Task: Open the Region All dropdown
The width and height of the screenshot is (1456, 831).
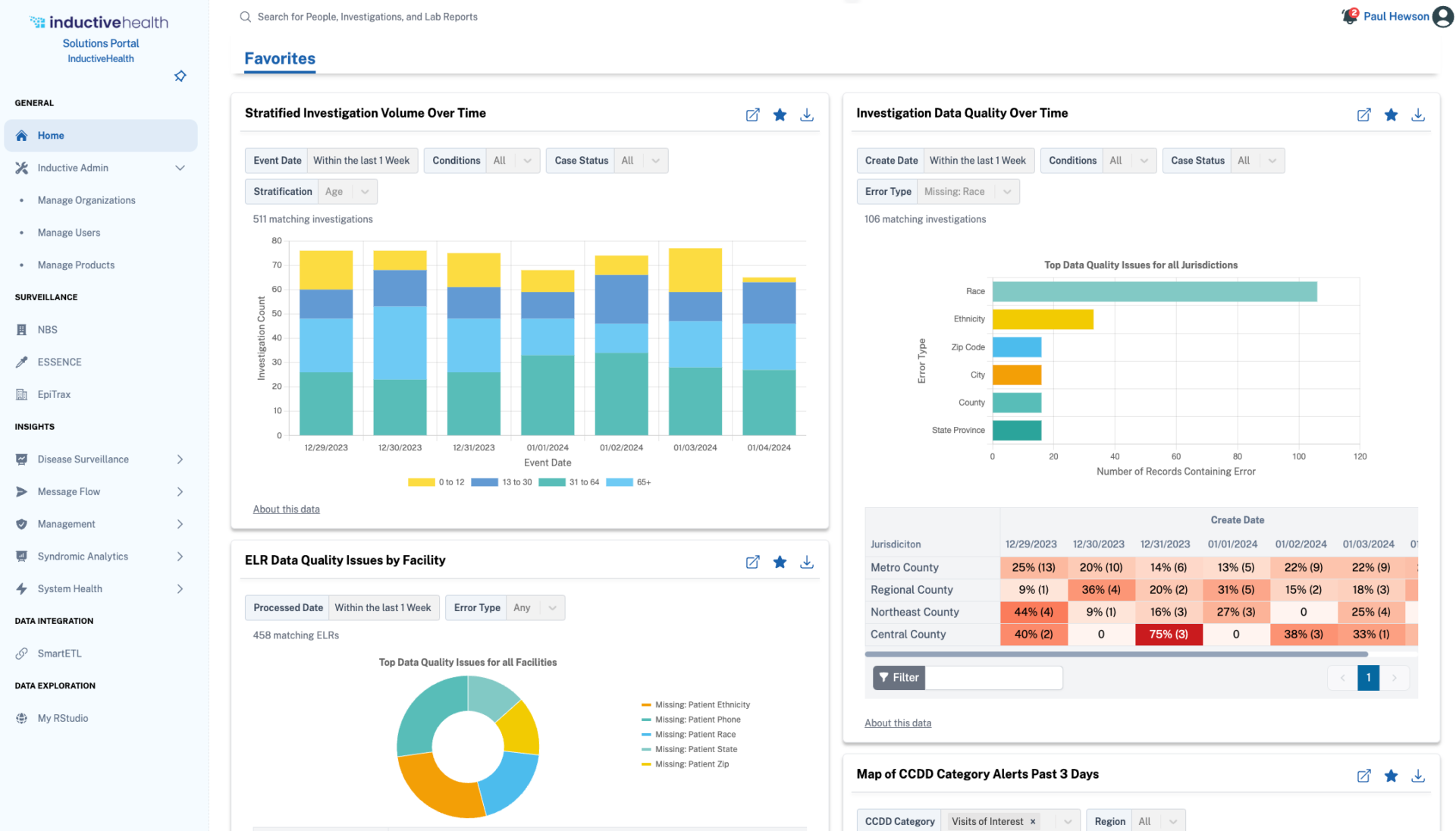Action: (1158, 821)
